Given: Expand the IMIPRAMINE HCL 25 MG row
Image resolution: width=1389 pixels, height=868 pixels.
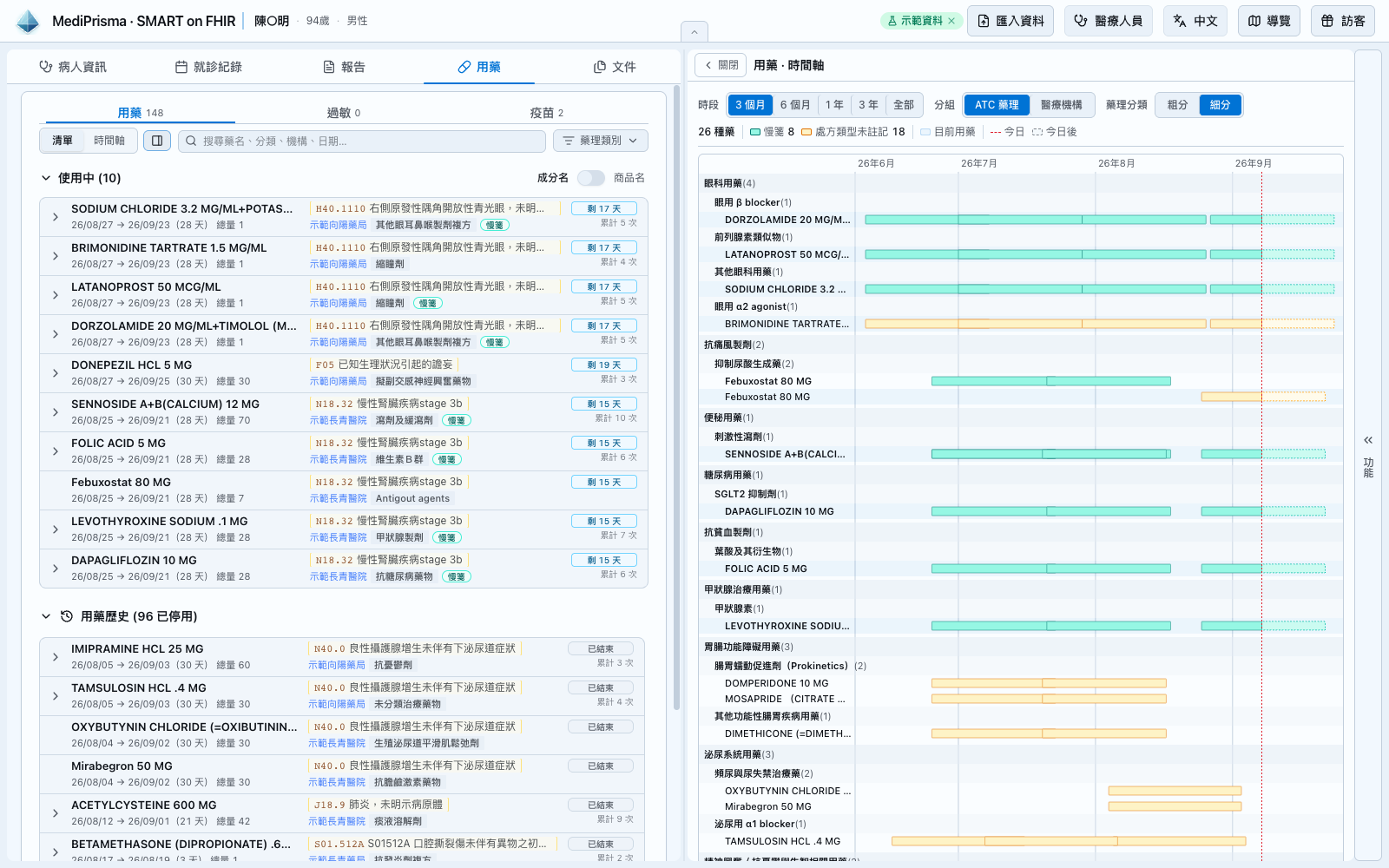Looking at the screenshot, I should tap(56, 657).
